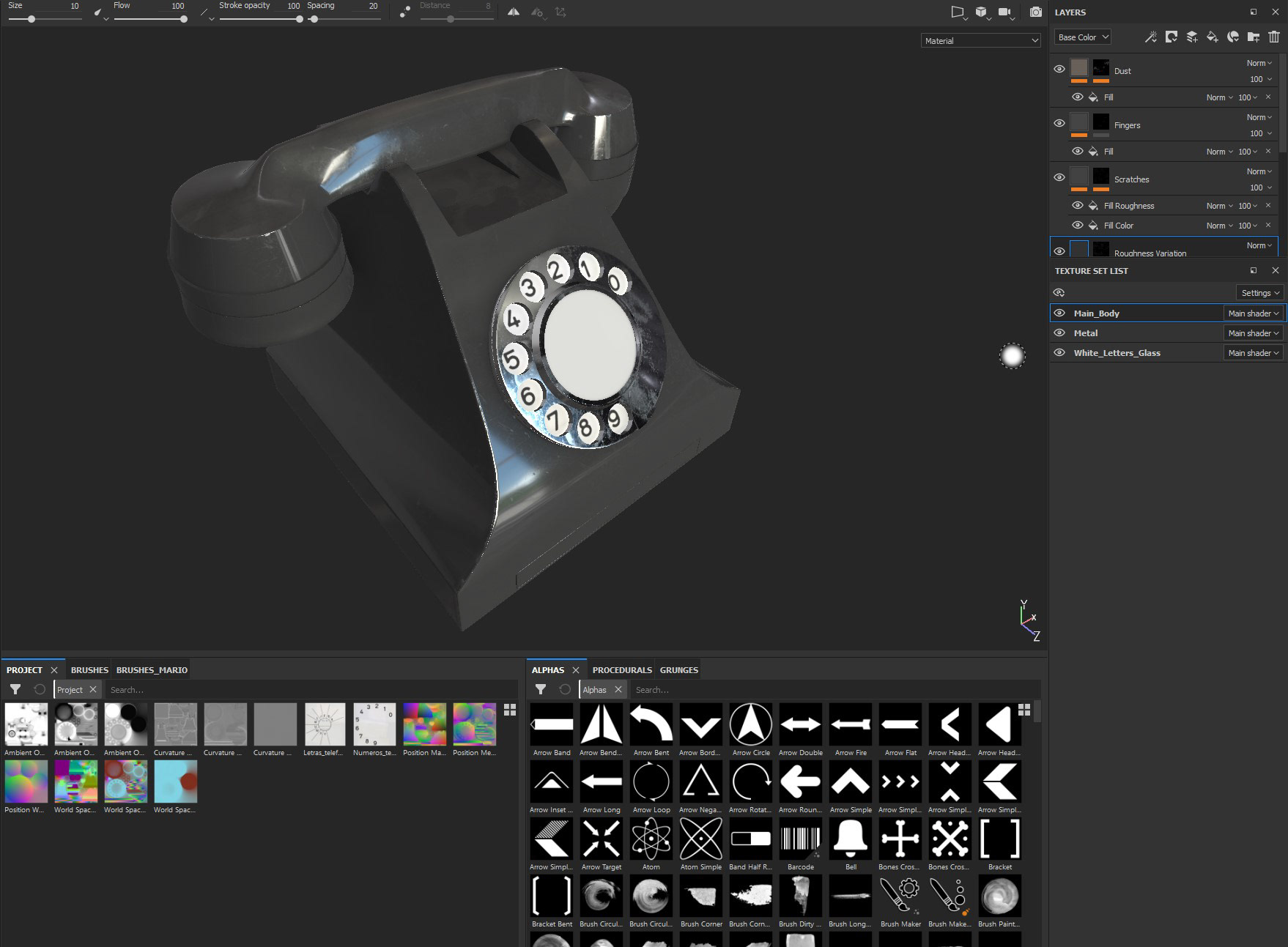The image size is (1288, 947).
Task: Add a new paint layer
Action: pos(1192,37)
